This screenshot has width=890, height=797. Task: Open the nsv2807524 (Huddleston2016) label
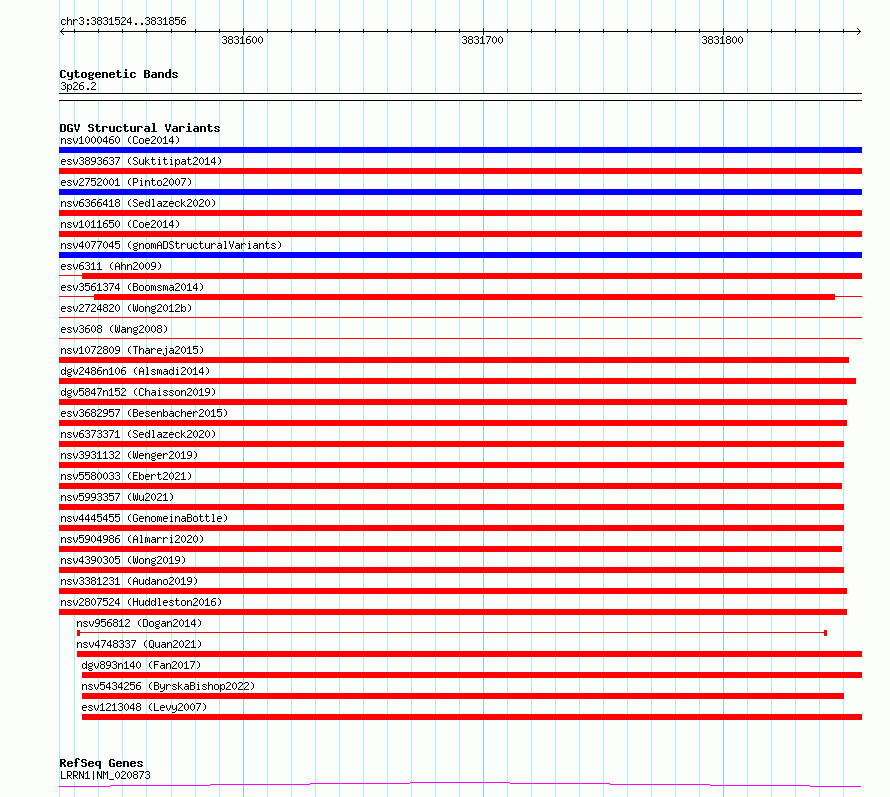click(x=141, y=602)
